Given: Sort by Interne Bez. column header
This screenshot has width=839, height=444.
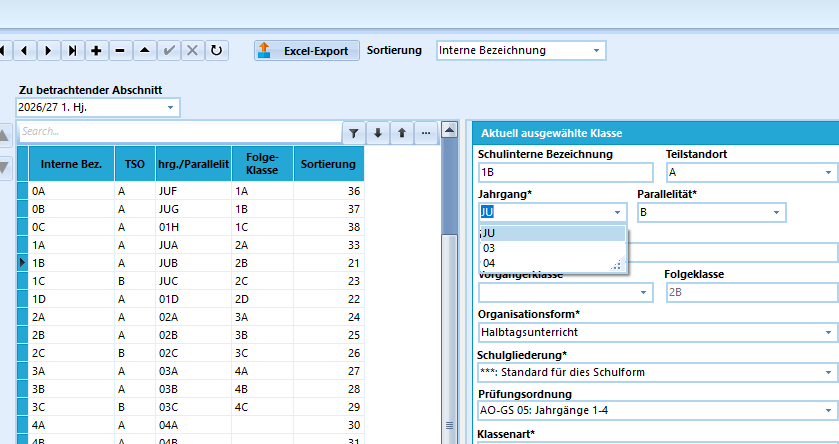Looking at the screenshot, I should [71, 164].
